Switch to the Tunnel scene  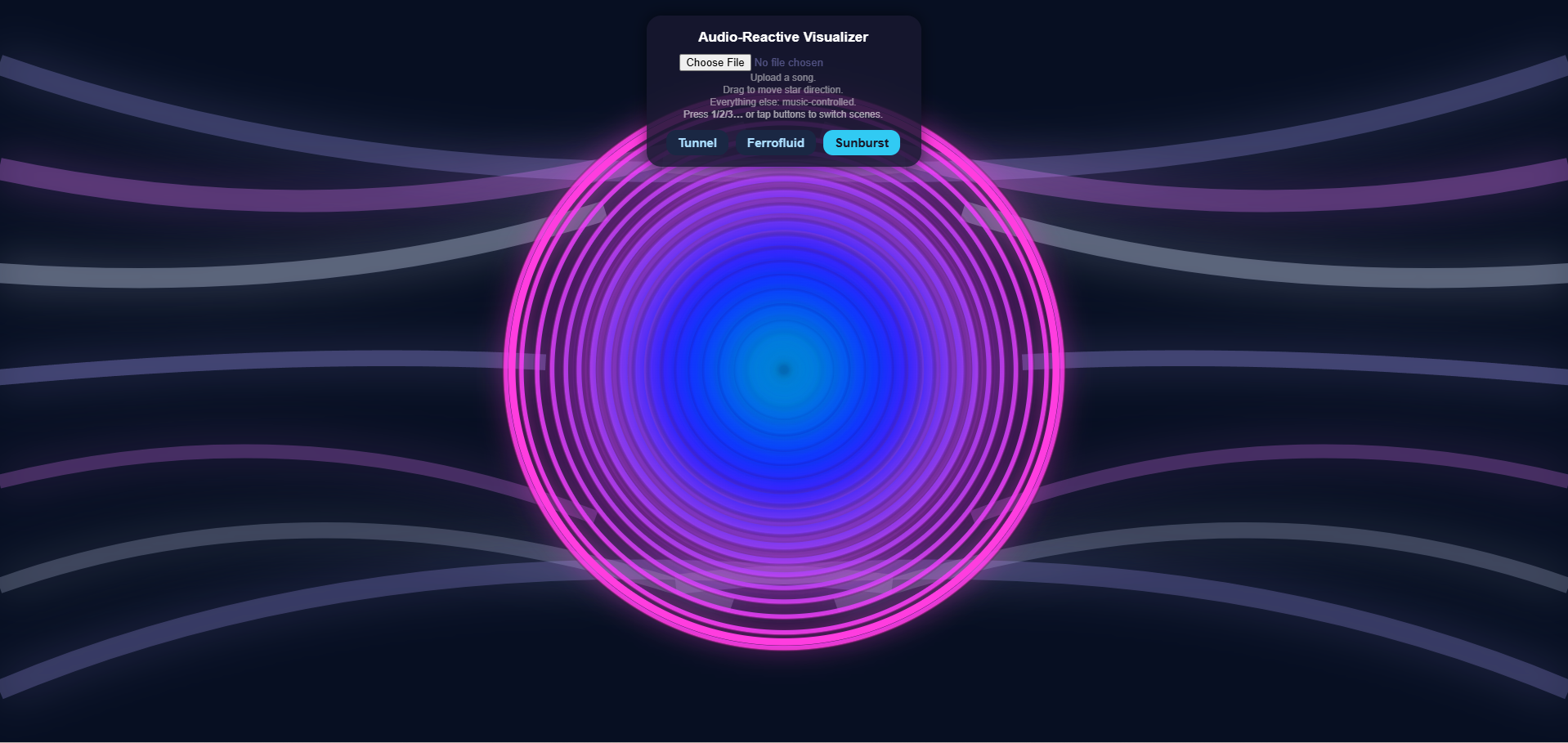coord(697,143)
